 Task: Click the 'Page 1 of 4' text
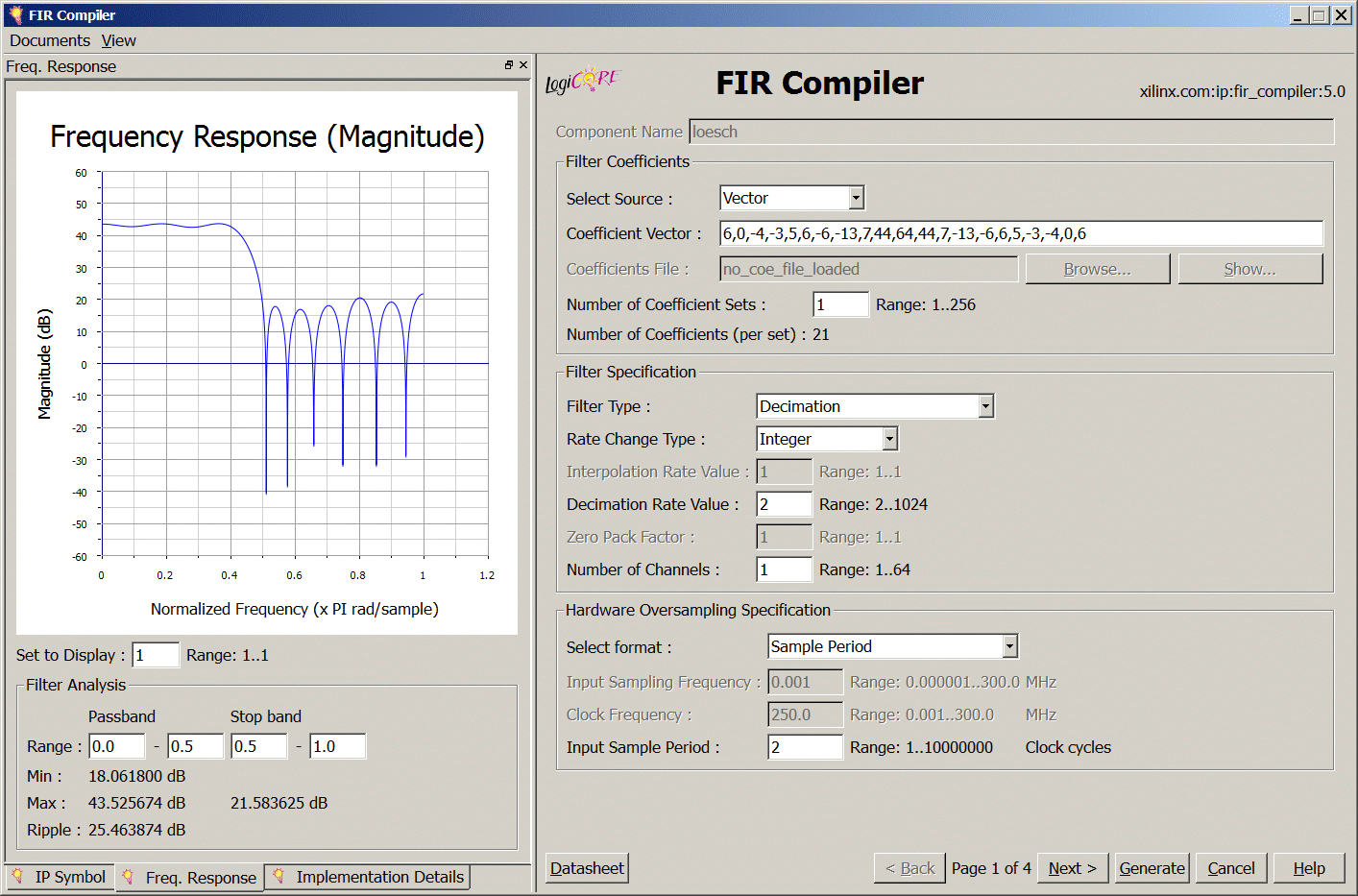tap(991, 868)
